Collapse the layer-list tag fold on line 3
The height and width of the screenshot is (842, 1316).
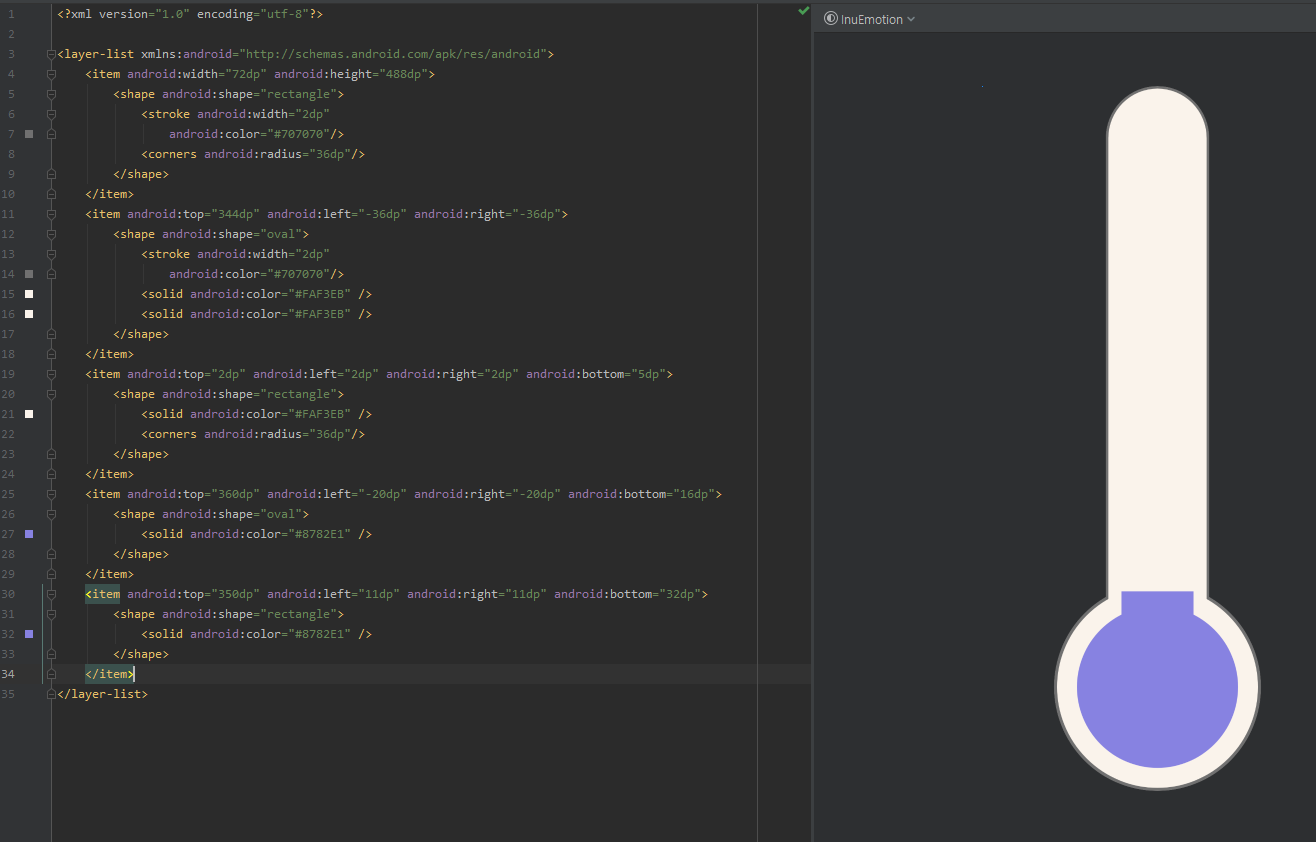(x=51, y=54)
